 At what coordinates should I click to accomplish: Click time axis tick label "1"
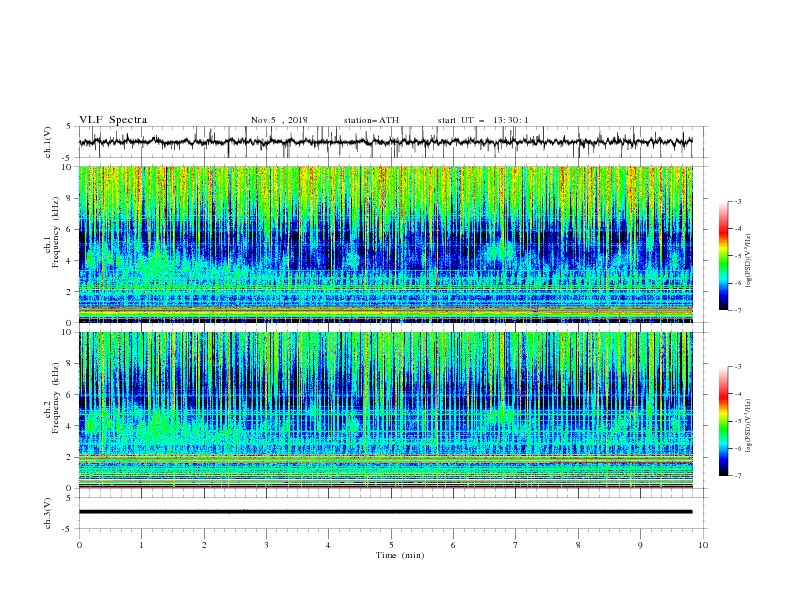(141, 545)
